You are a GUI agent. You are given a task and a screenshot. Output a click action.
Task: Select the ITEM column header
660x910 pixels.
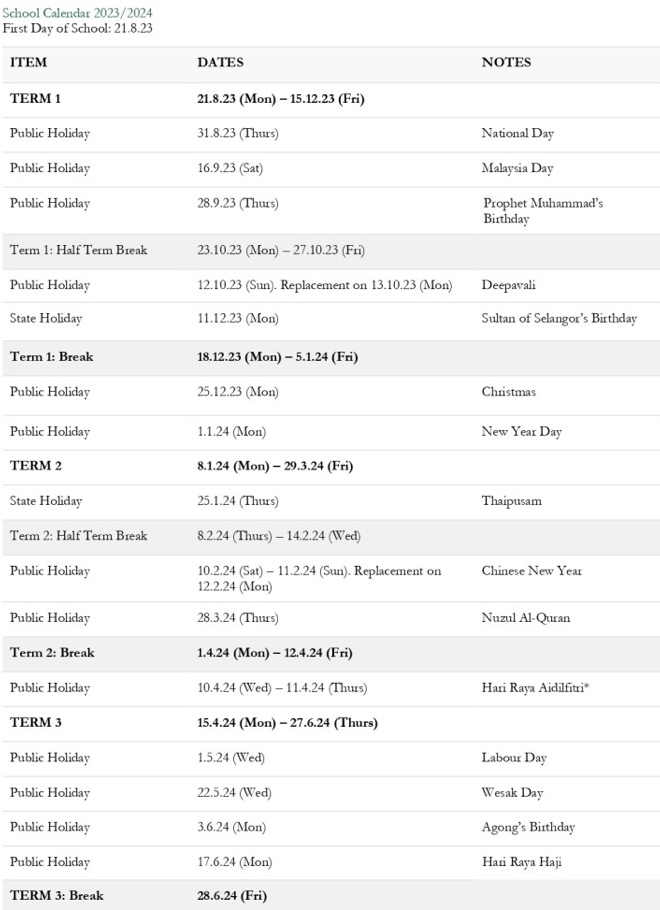(28, 62)
